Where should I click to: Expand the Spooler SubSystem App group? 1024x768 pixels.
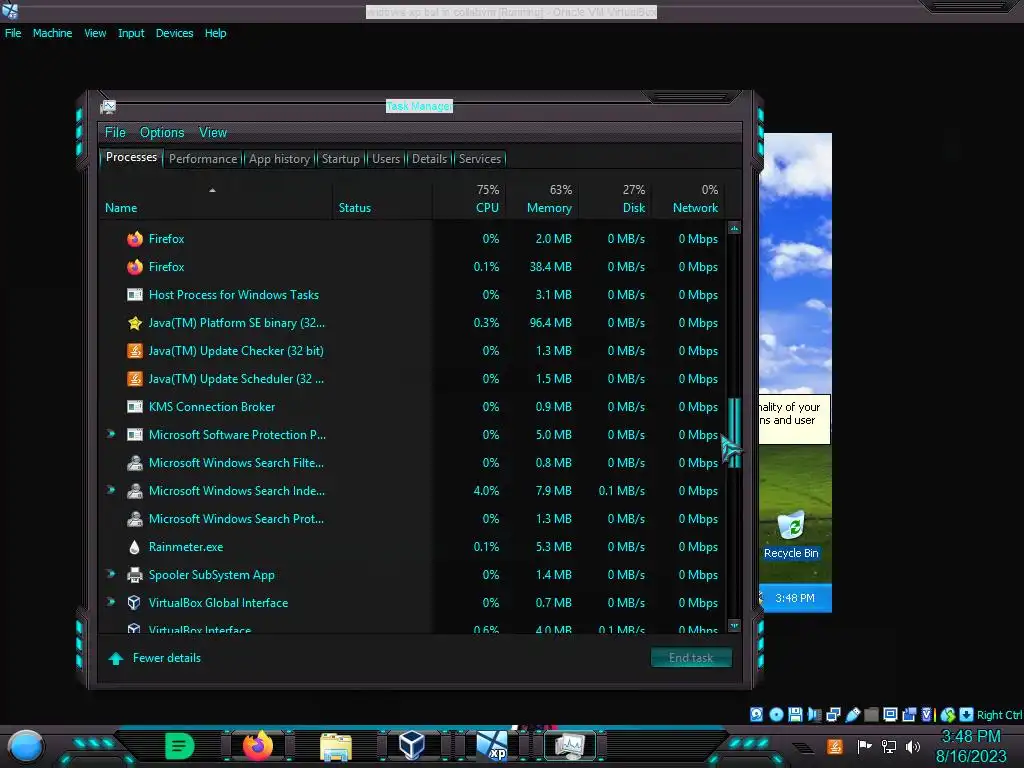[x=111, y=574]
